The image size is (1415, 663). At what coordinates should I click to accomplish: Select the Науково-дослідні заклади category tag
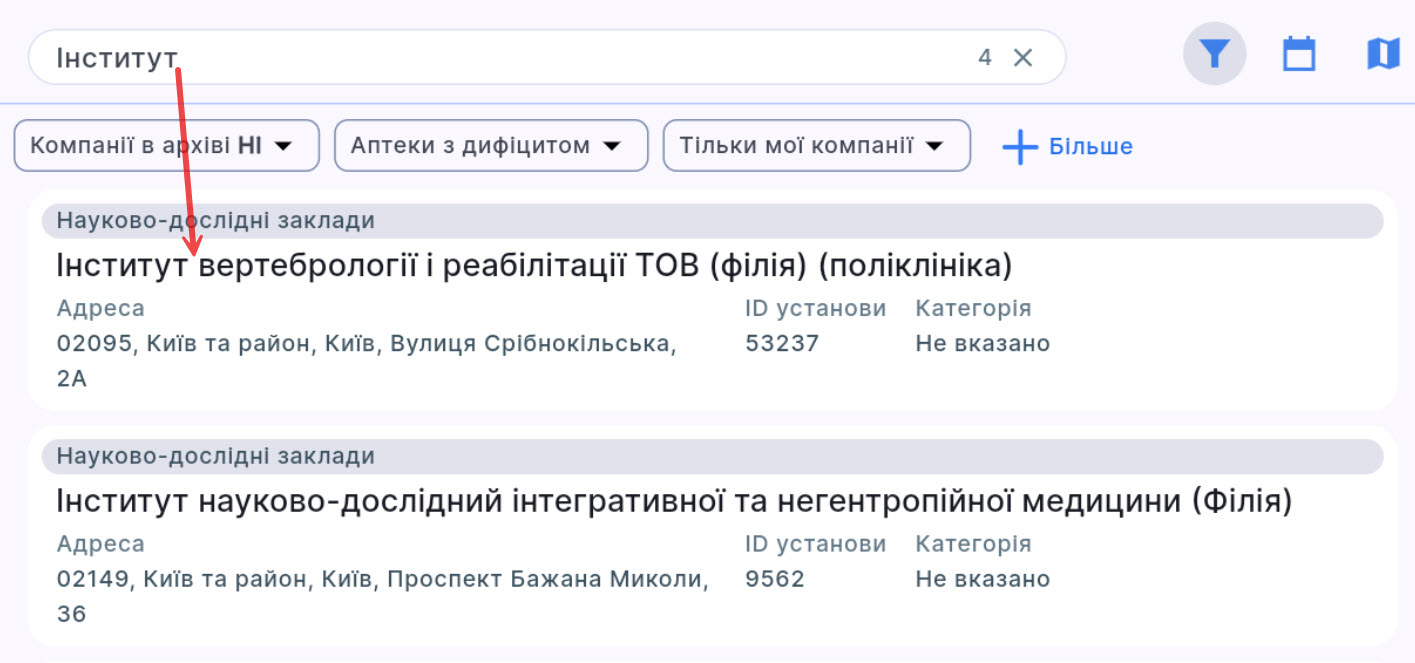215,221
